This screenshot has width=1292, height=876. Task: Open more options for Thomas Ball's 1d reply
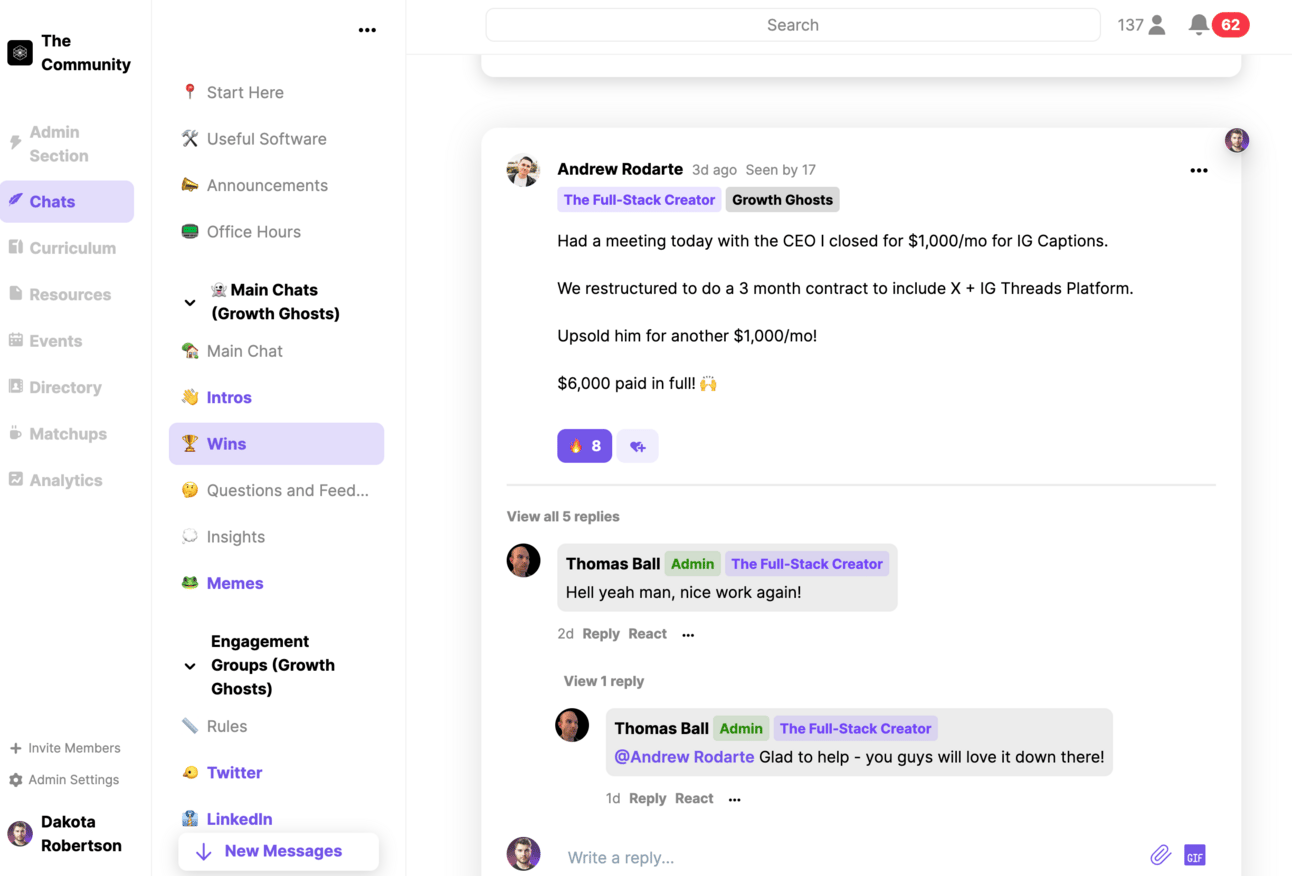(x=735, y=800)
